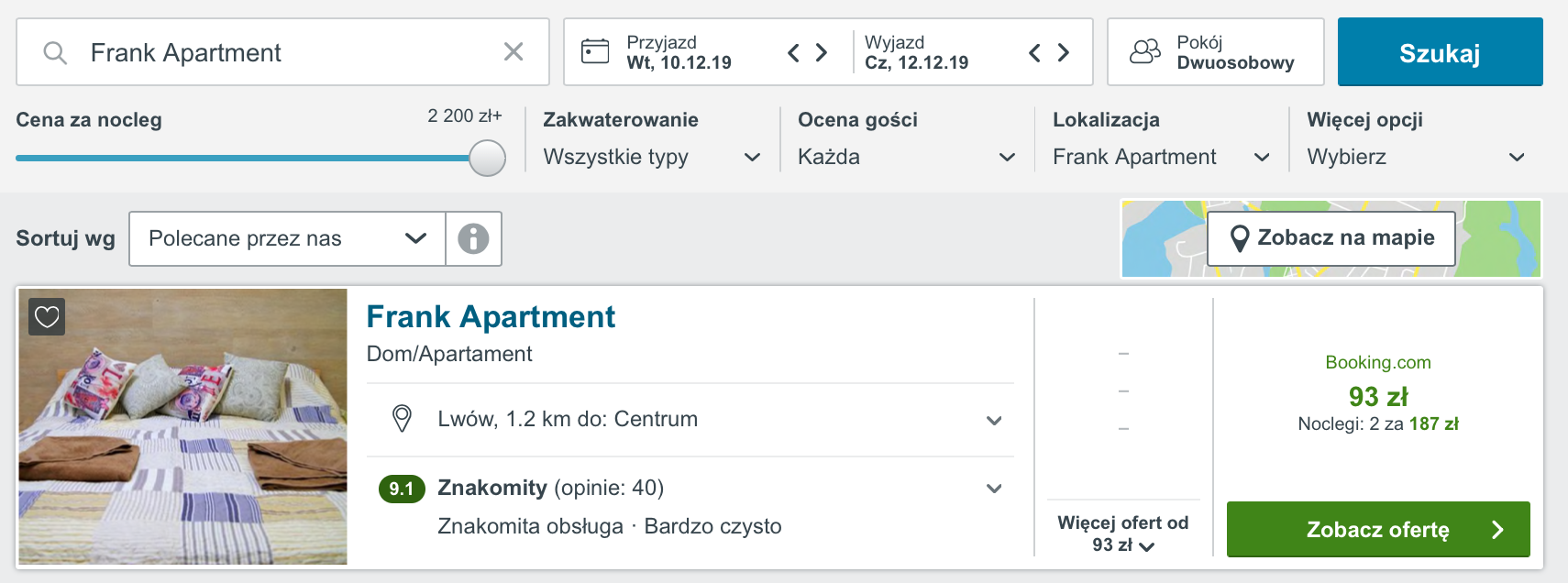Open the arrival date calendar icon
Image resolution: width=1568 pixels, height=583 pixels.
pyautogui.click(x=595, y=51)
